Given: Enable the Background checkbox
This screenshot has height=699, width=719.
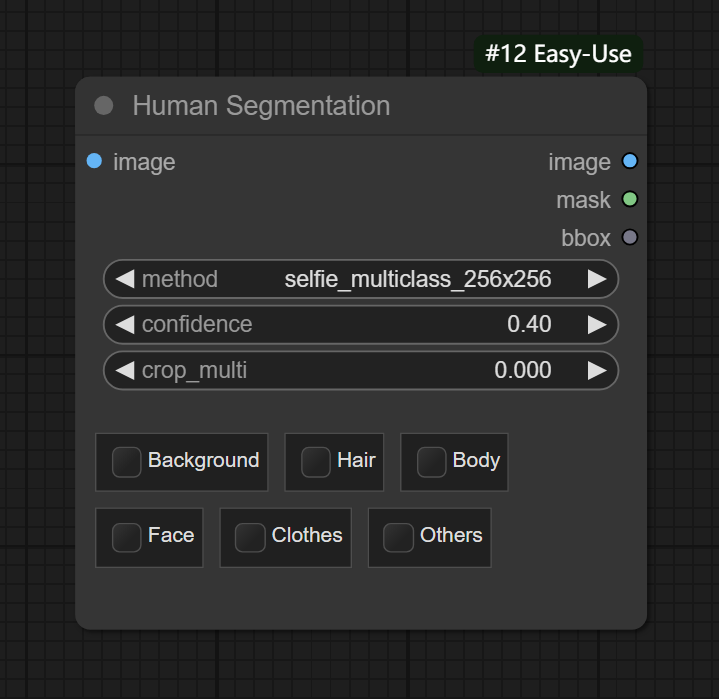Looking at the screenshot, I should click(126, 461).
